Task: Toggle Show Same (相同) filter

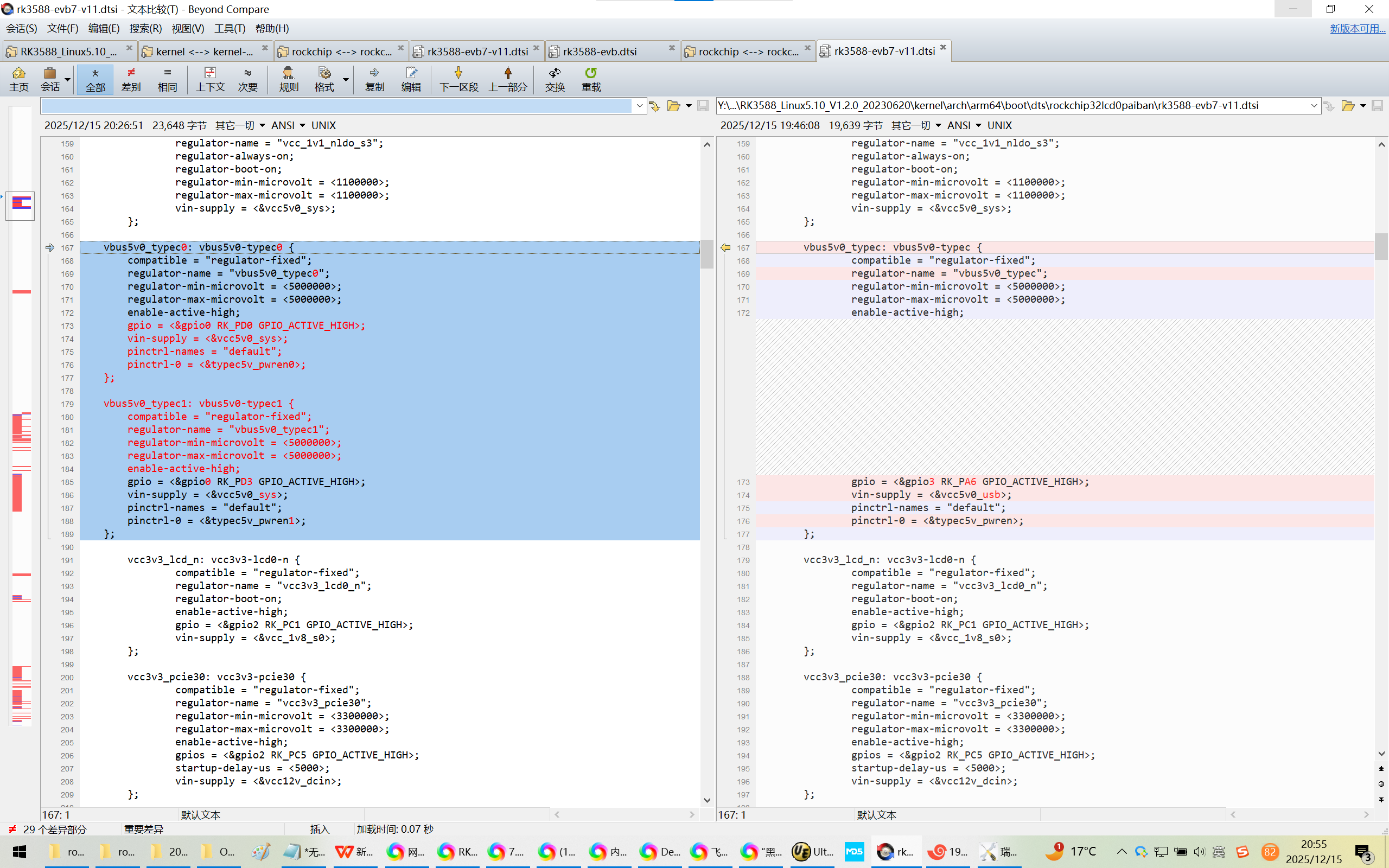Action: (167, 79)
